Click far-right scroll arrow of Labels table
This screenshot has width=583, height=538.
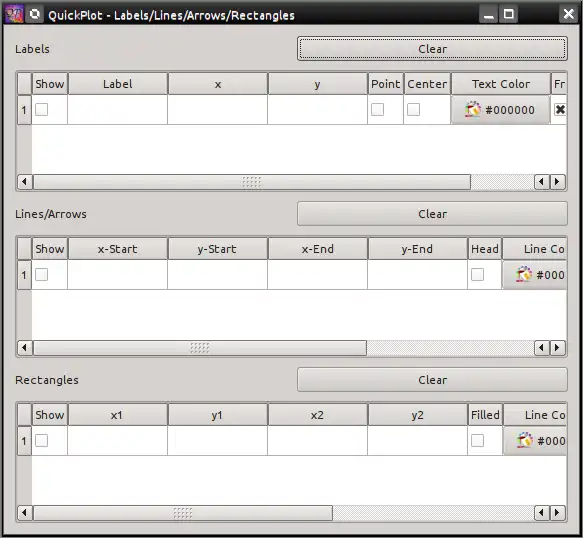[557, 182]
